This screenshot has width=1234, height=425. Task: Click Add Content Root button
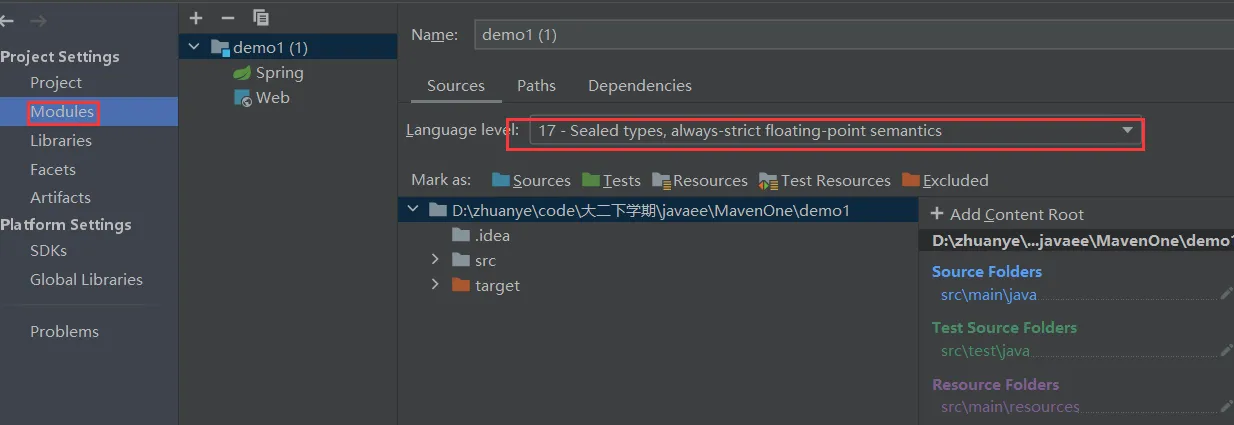point(1007,214)
